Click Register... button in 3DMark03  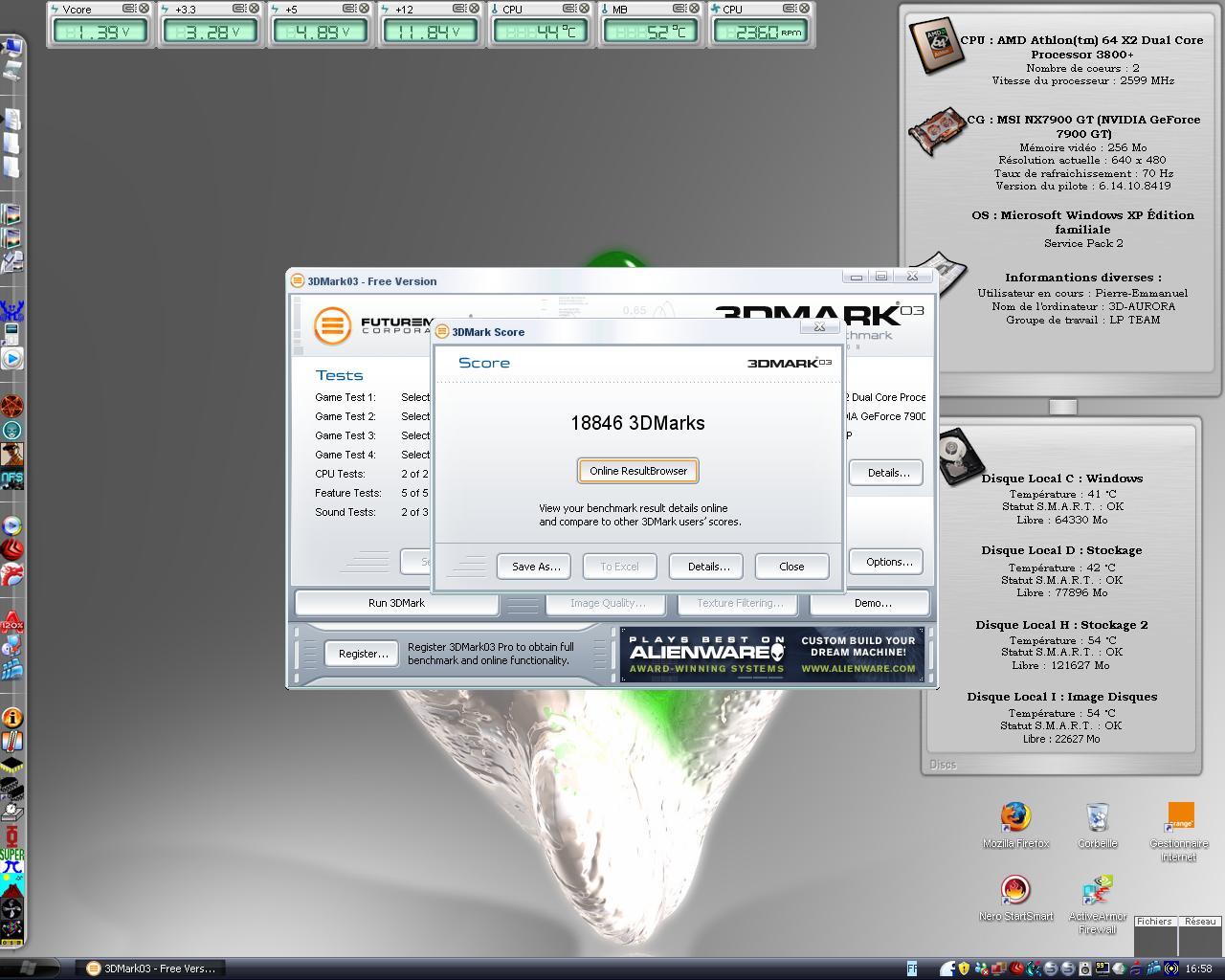tap(364, 654)
